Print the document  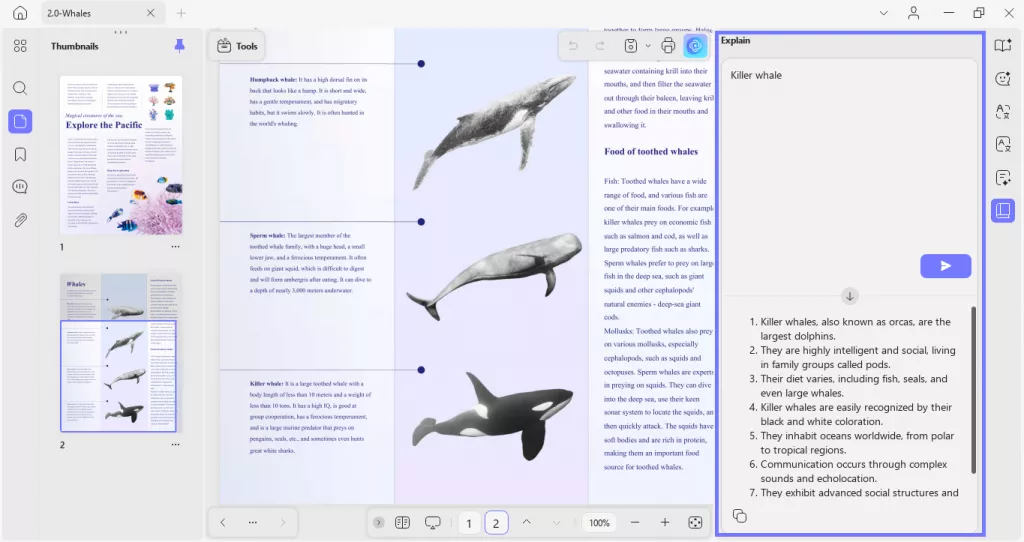coord(668,46)
